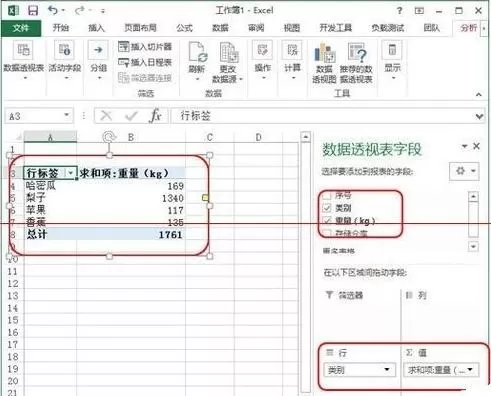491x396 pixels.
Task: Switch to the 开始 (Home) tab
Action: point(61,28)
